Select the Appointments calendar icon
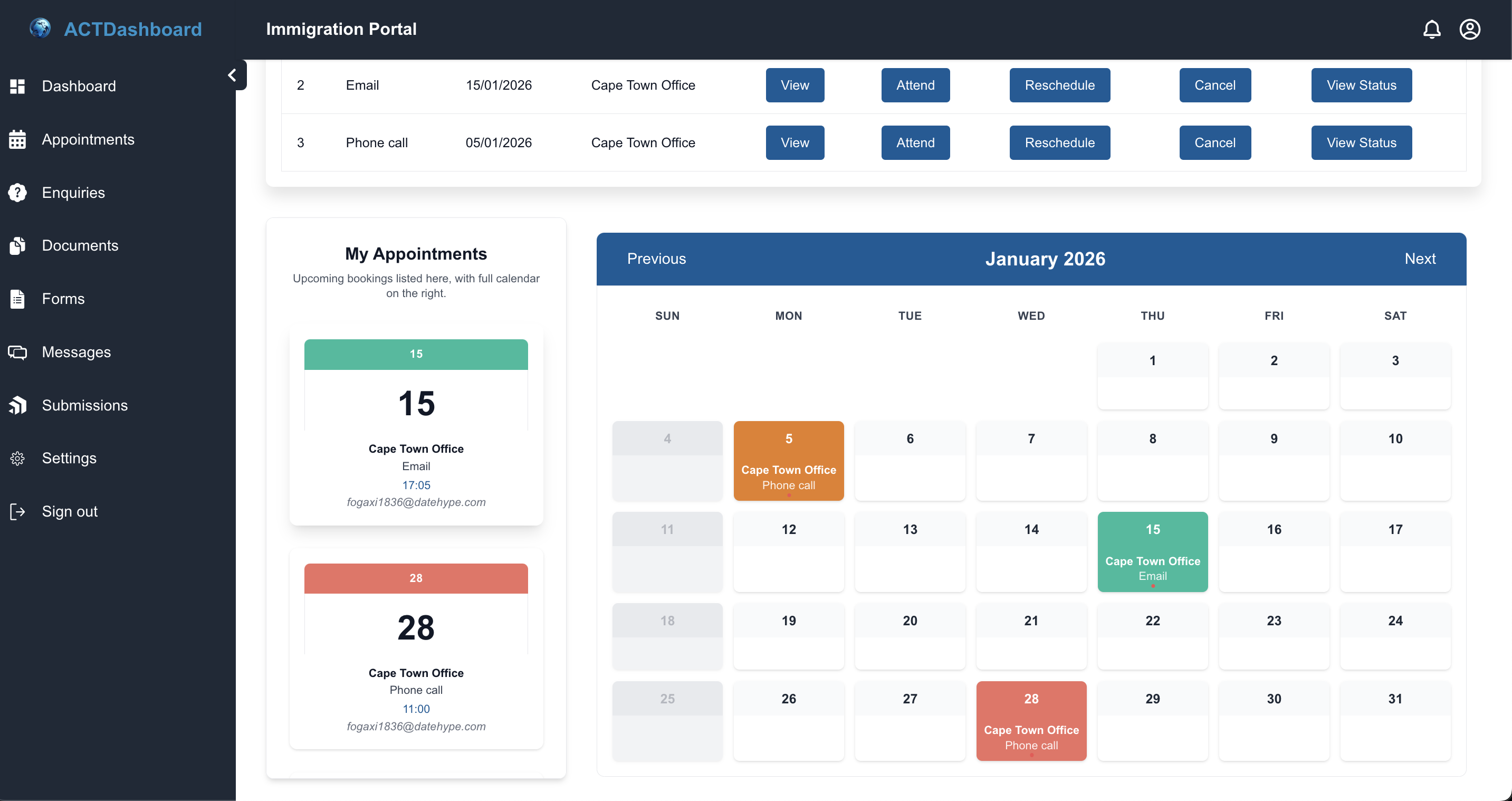This screenshot has width=1512, height=801. 17,139
